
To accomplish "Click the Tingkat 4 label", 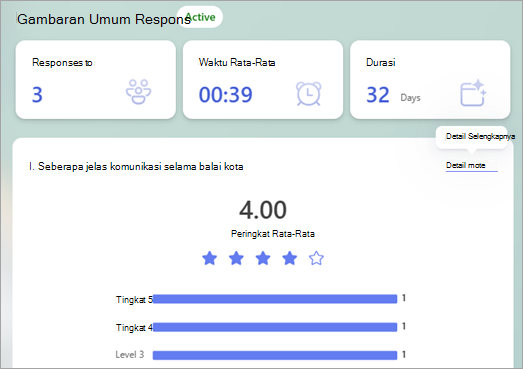I will 134,328.
